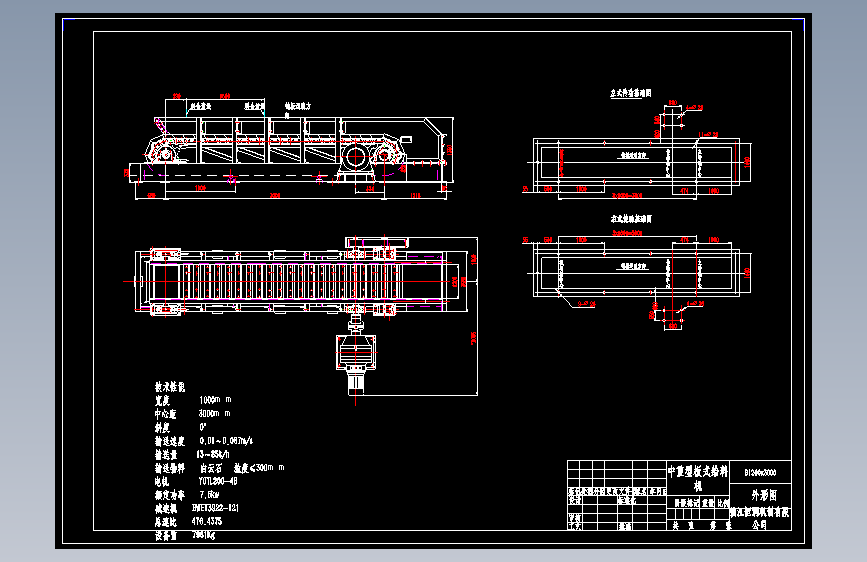Select the motor and reducer drive unit
867x562 pixels.
point(356,355)
